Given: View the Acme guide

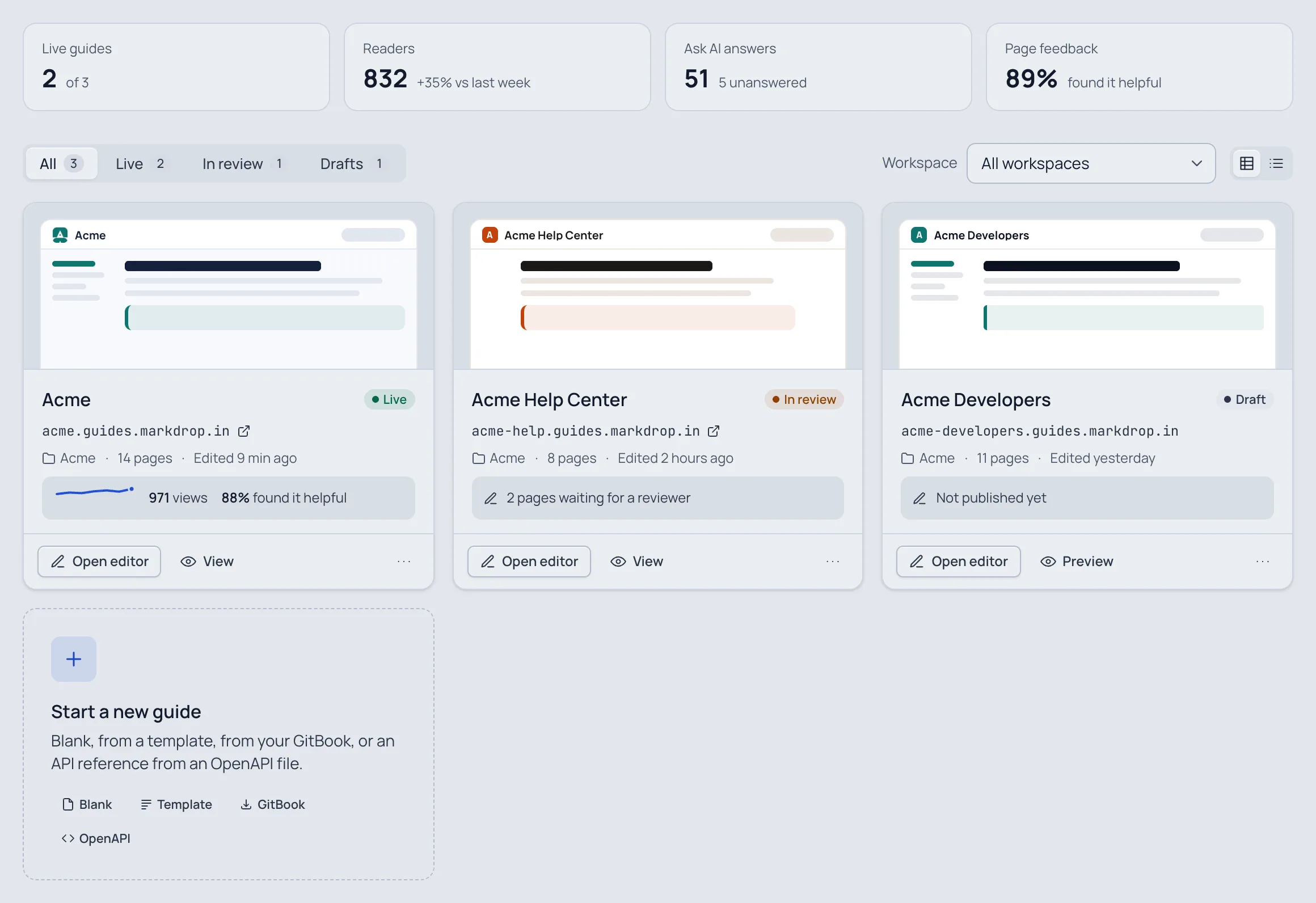Looking at the screenshot, I should [207, 562].
